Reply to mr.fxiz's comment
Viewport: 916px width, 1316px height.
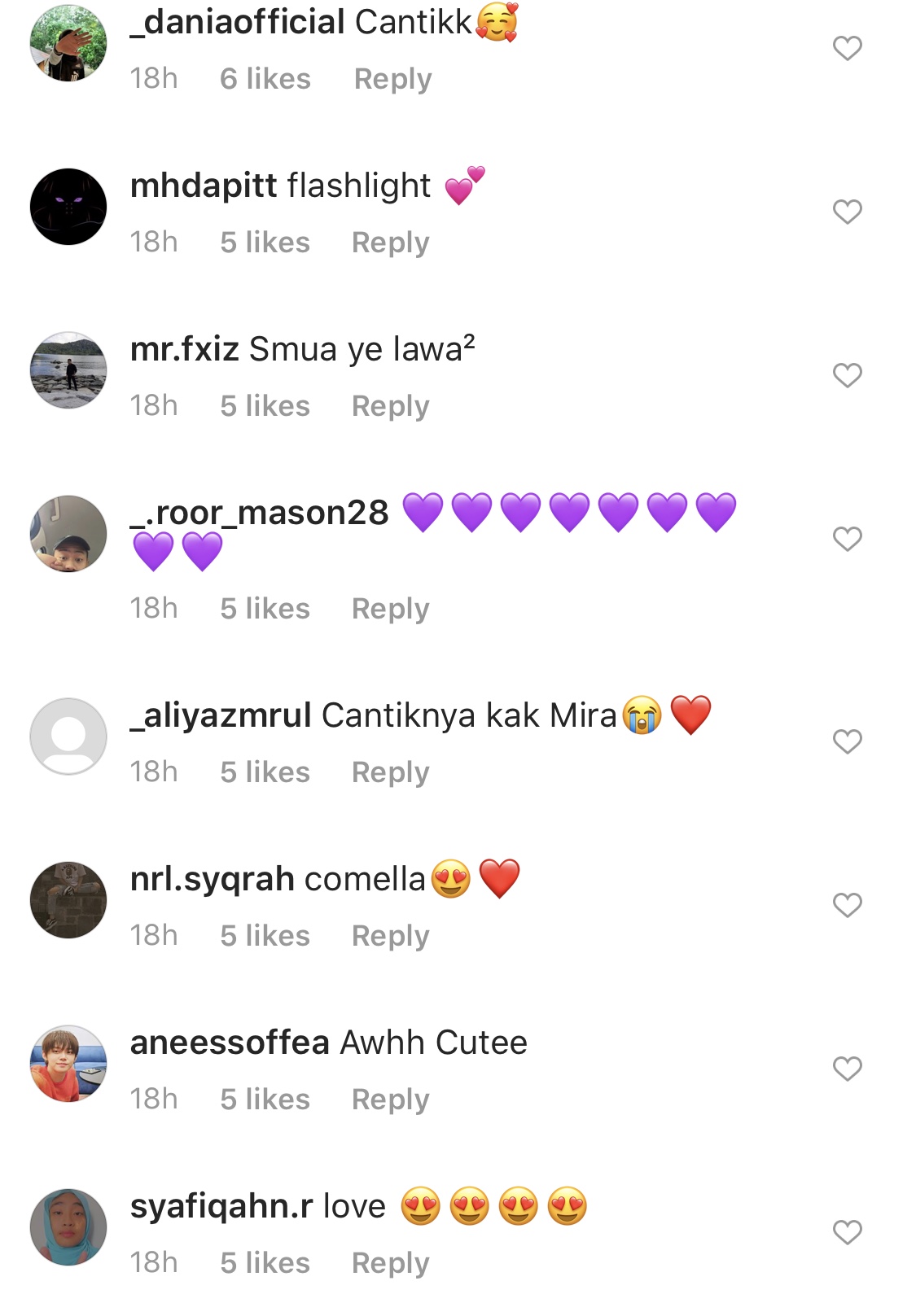390,406
